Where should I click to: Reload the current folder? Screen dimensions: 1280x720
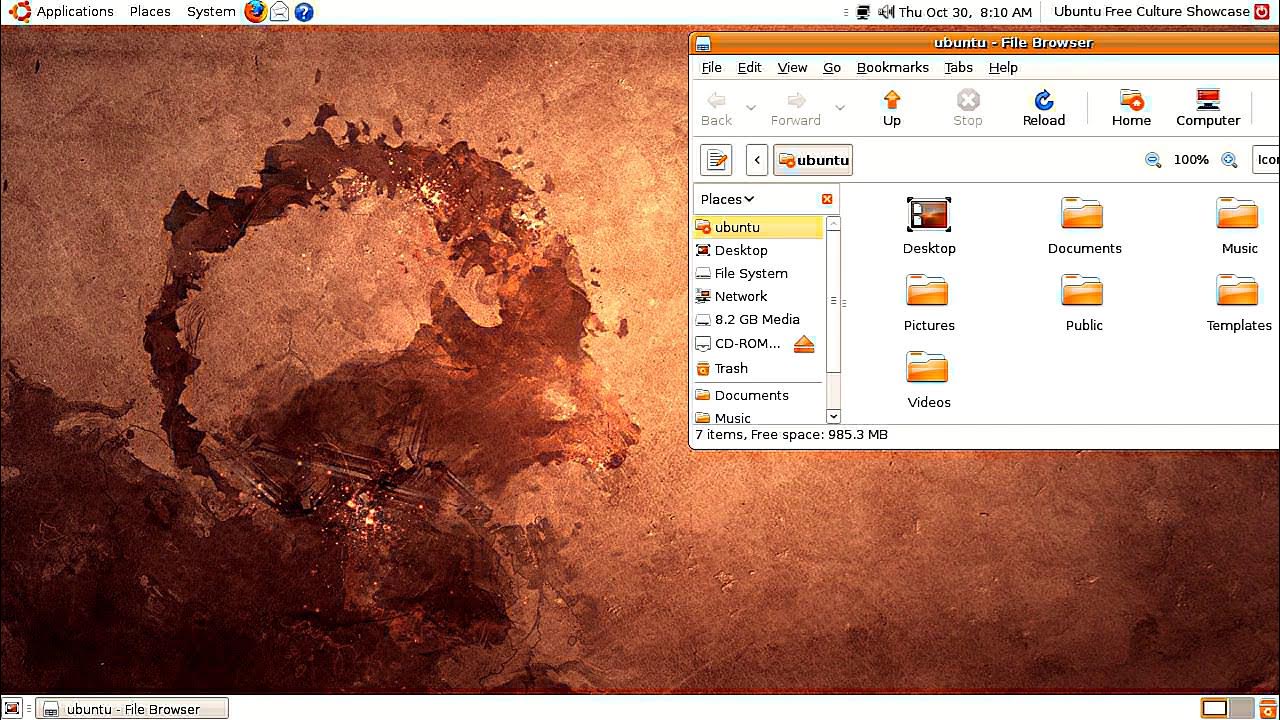(1044, 109)
